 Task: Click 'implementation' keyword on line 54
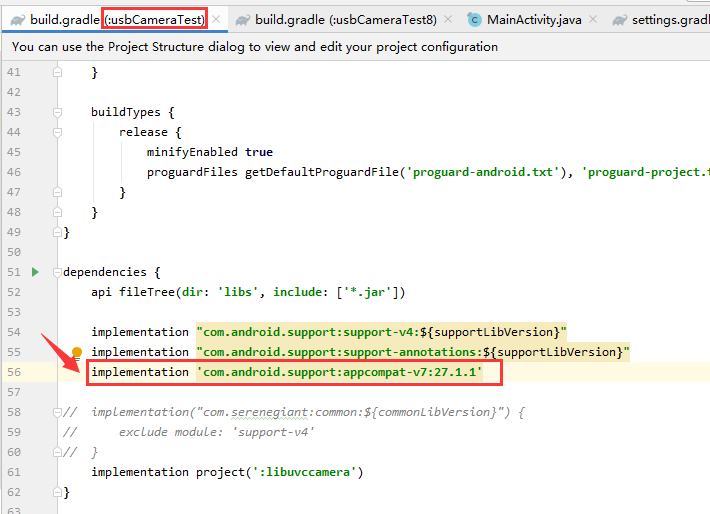[140, 332]
